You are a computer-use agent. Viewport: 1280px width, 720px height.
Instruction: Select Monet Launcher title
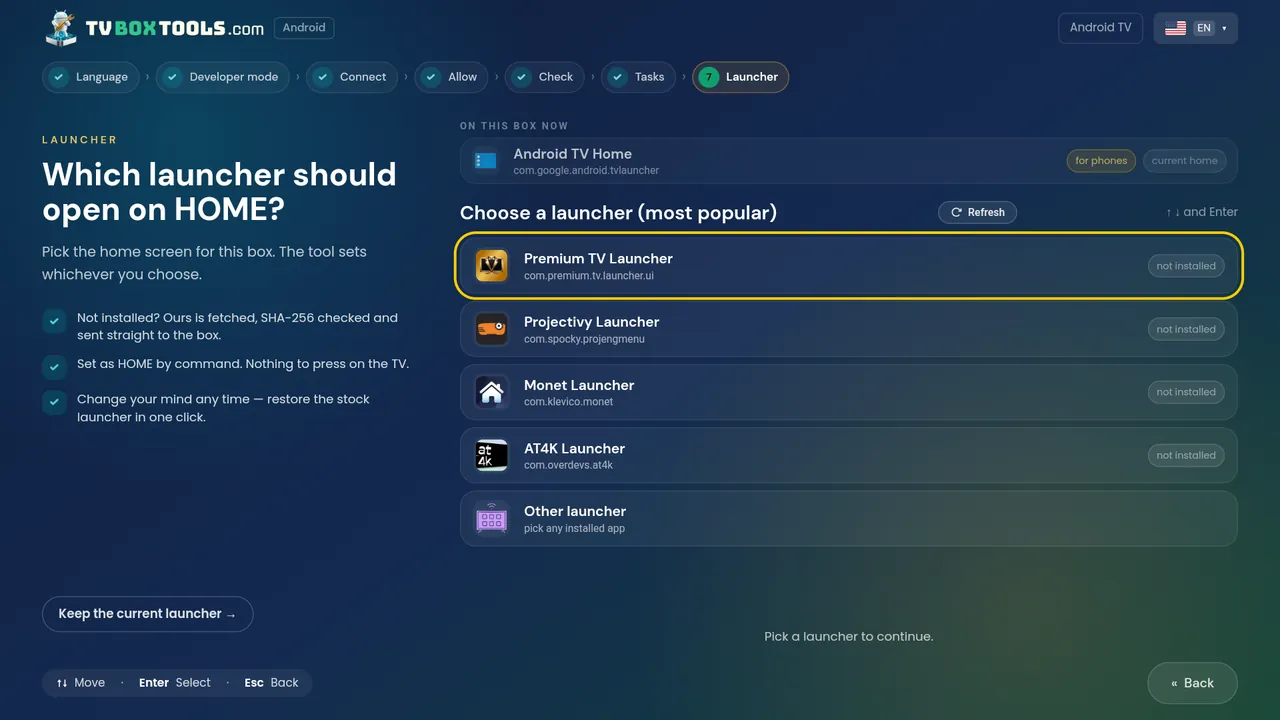pyautogui.click(x=579, y=385)
